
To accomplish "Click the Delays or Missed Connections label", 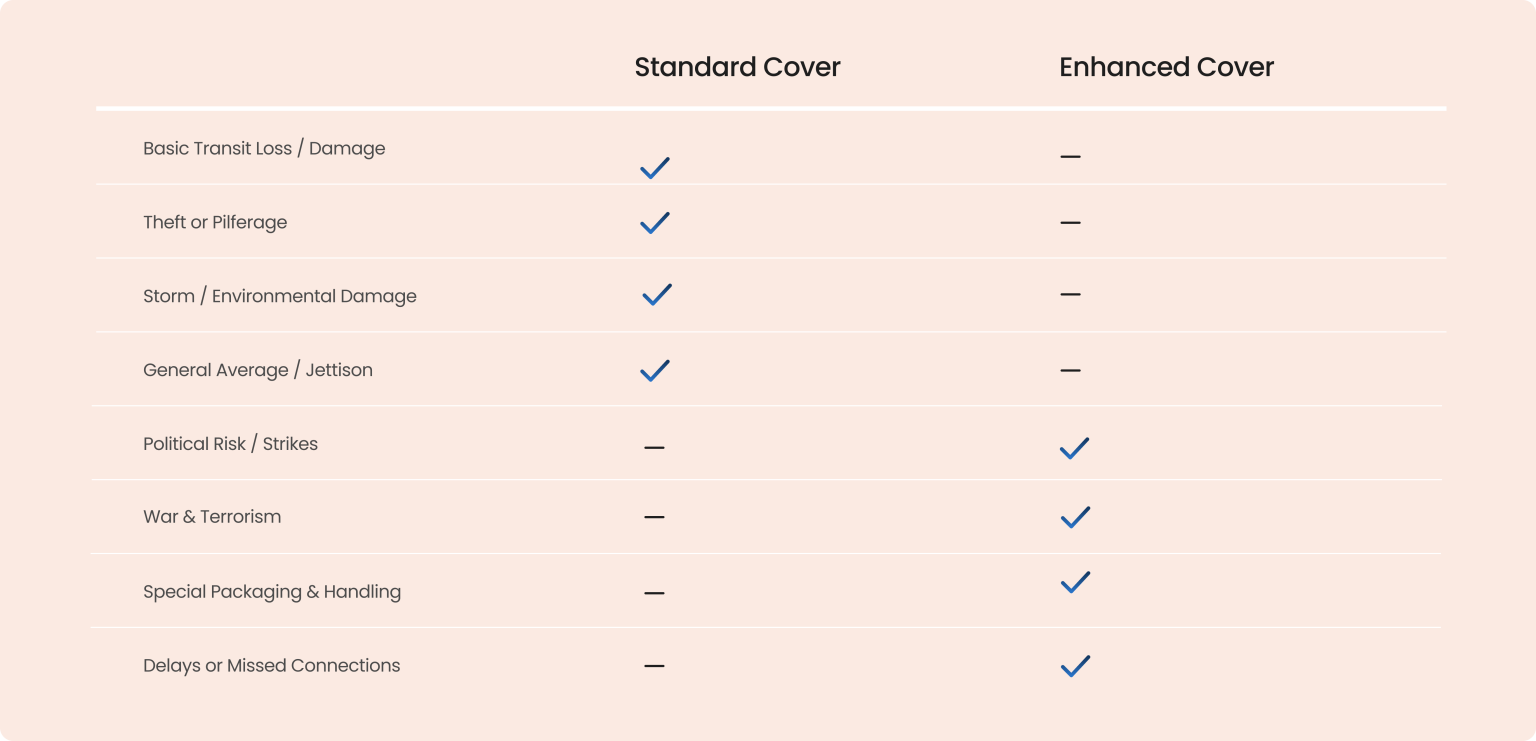I will tap(271, 665).
